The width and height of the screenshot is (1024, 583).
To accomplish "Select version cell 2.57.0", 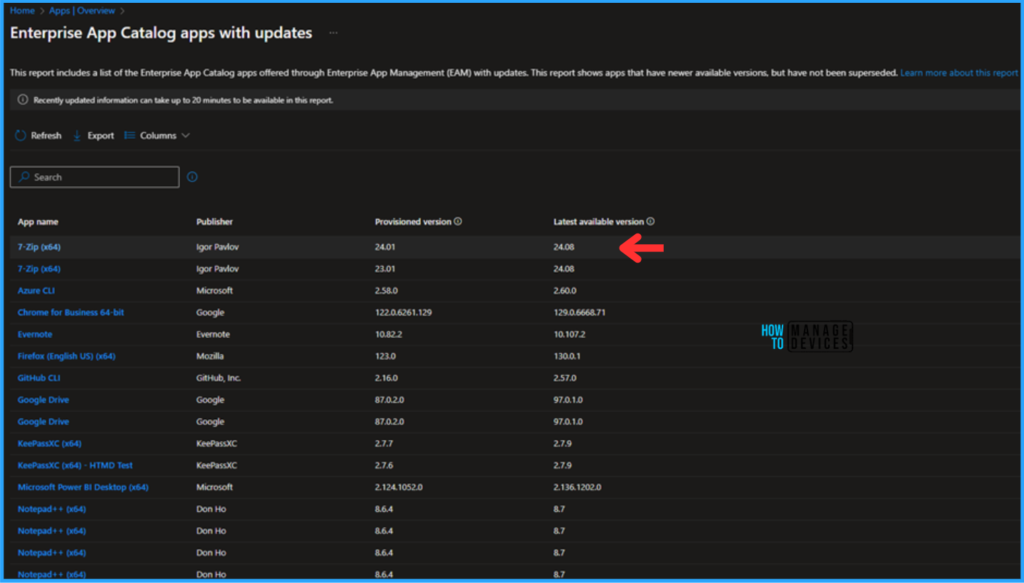I will point(565,378).
